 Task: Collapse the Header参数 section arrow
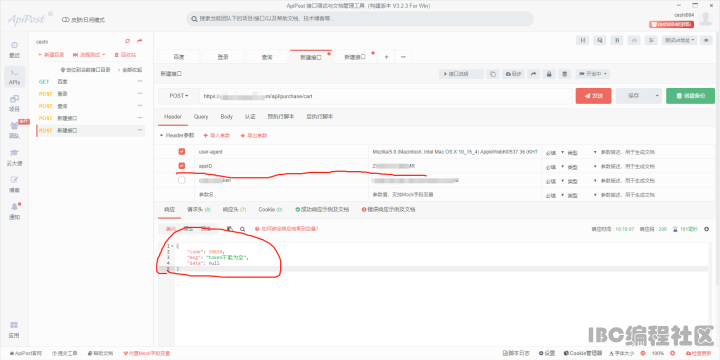161,136
